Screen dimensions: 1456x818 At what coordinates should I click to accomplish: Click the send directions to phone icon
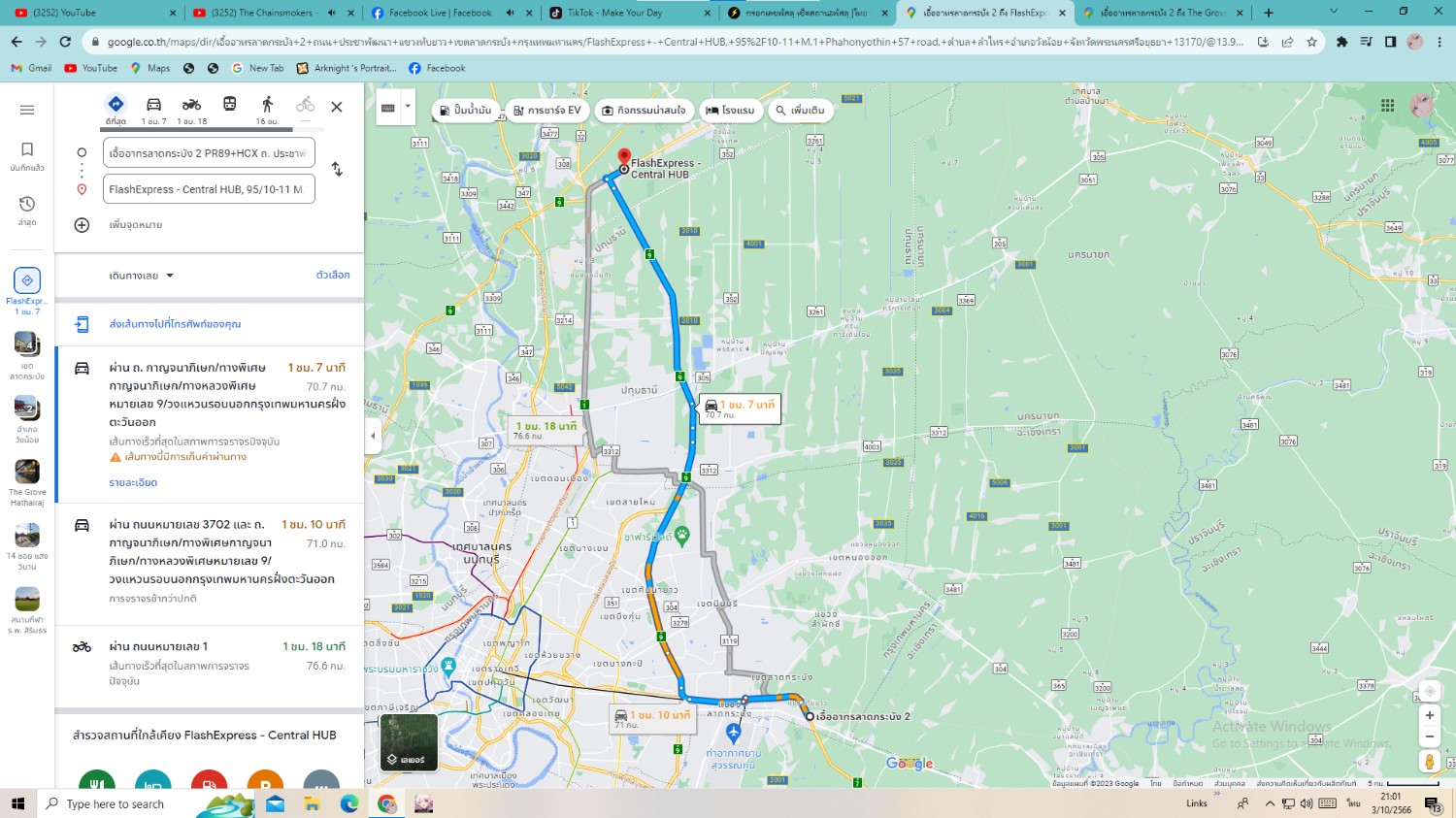(83, 324)
